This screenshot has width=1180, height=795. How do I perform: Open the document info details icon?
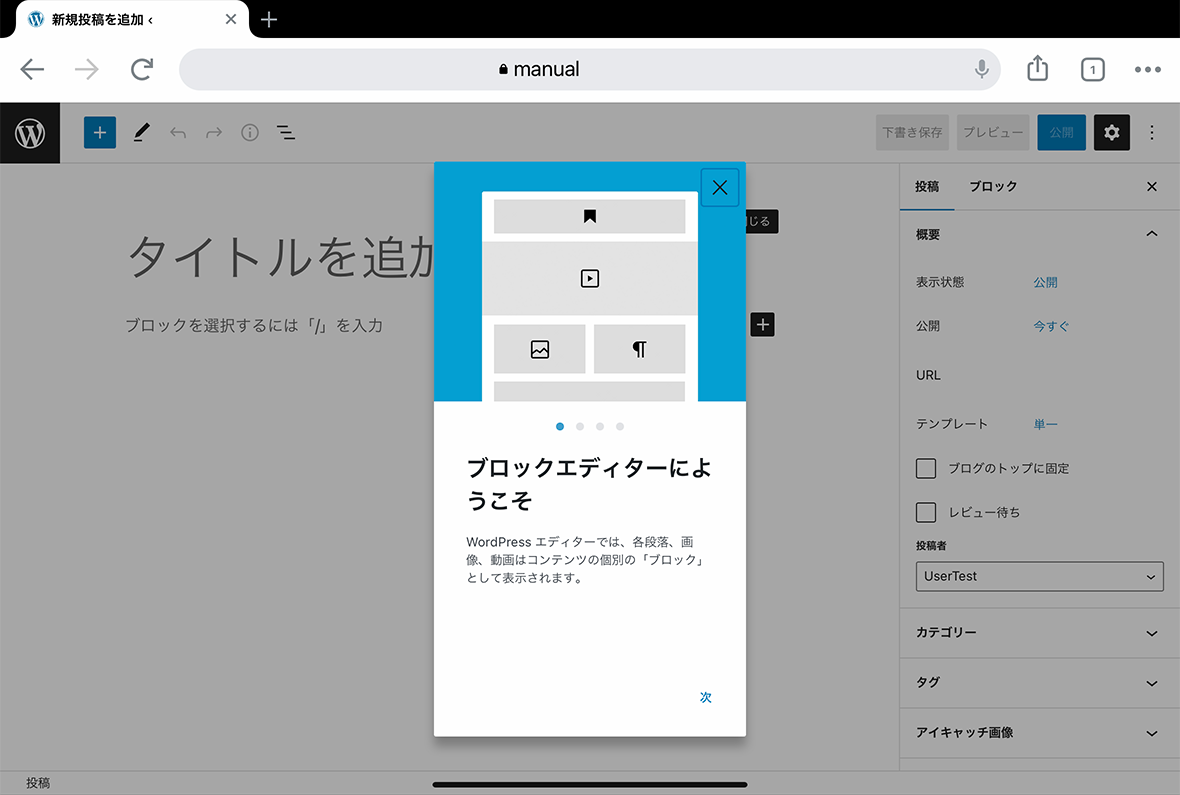(250, 133)
